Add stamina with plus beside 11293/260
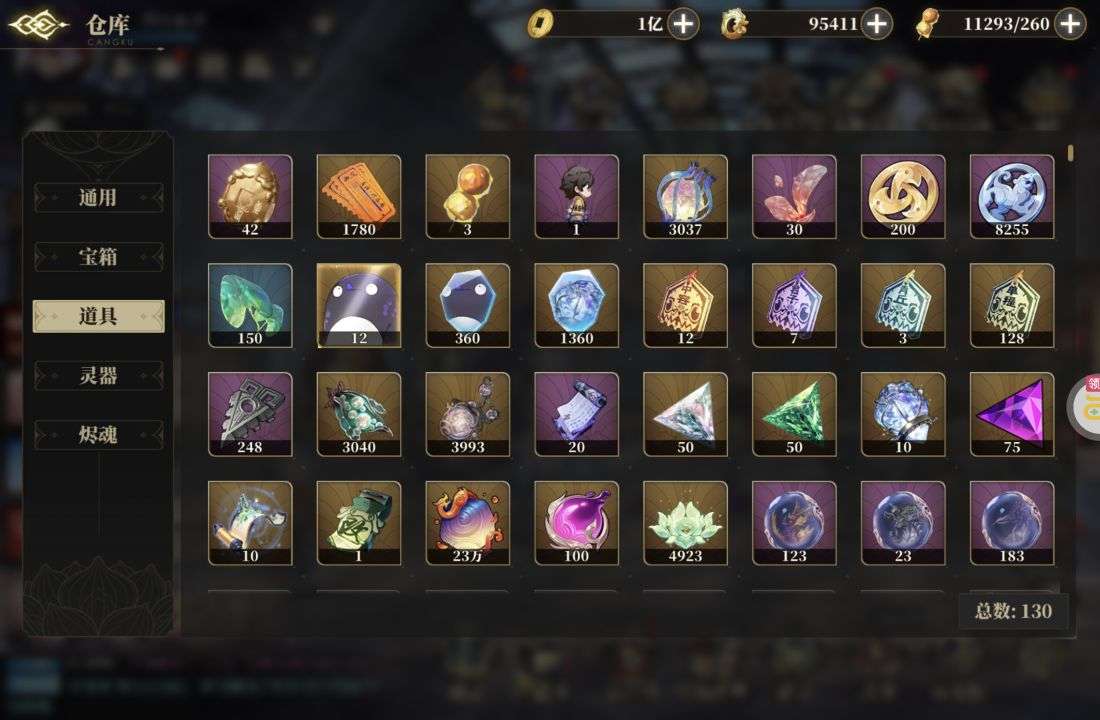The image size is (1100, 720). point(1070,24)
